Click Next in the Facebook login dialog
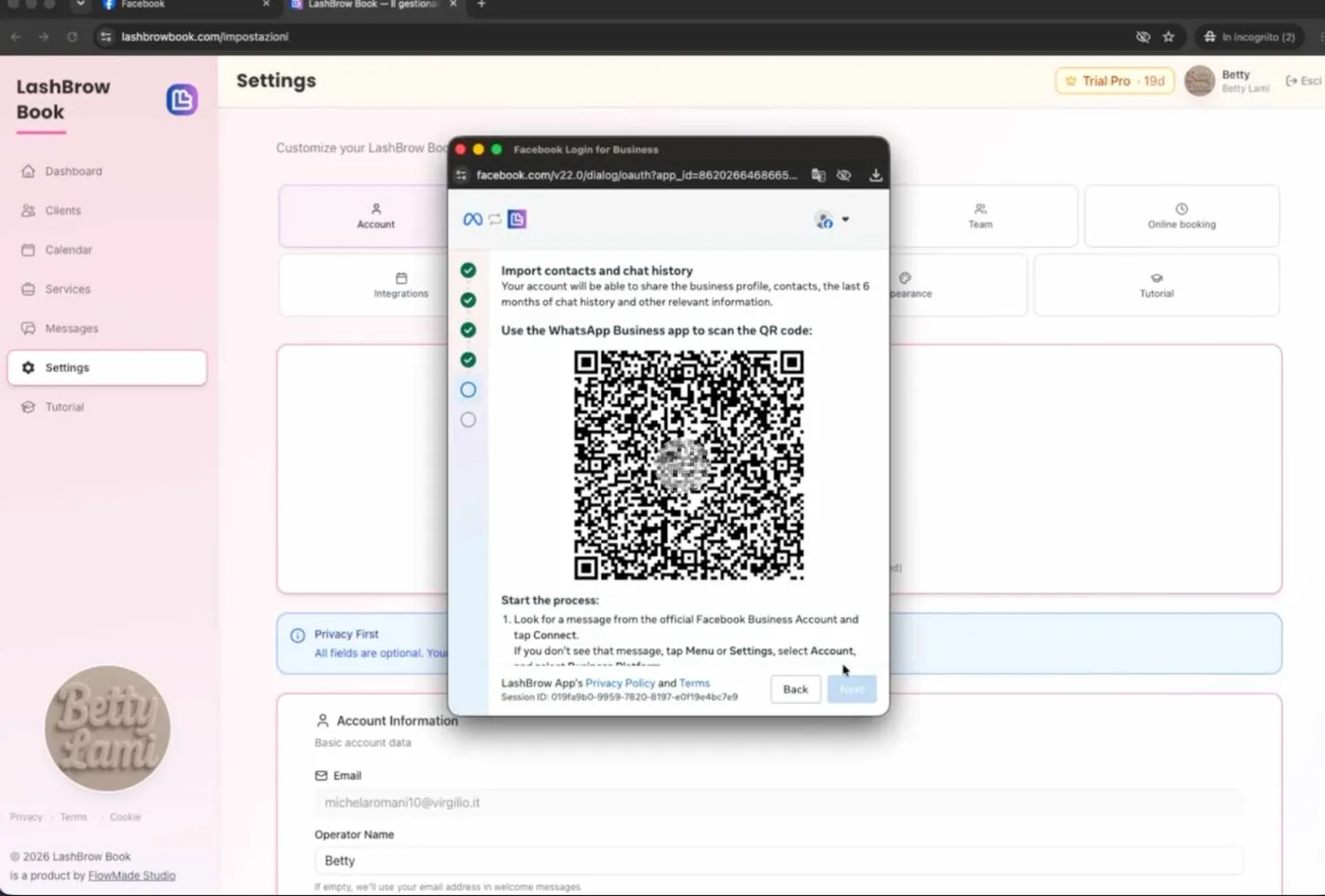The height and width of the screenshot is (896, 1325). click(852, 689)
